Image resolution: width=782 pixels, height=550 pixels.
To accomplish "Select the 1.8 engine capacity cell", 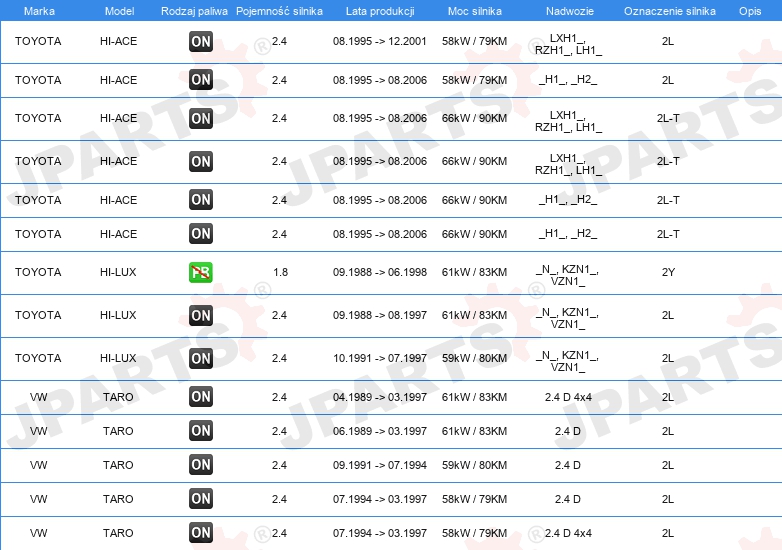I will (x=280, y=272).
